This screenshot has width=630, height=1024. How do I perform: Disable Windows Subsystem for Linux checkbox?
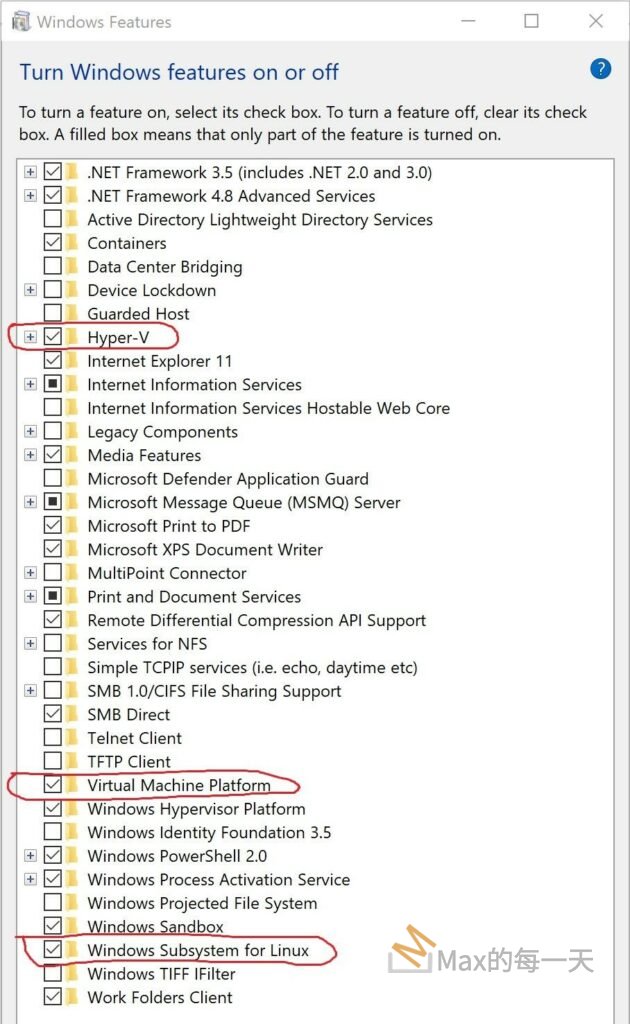point(53,950)
